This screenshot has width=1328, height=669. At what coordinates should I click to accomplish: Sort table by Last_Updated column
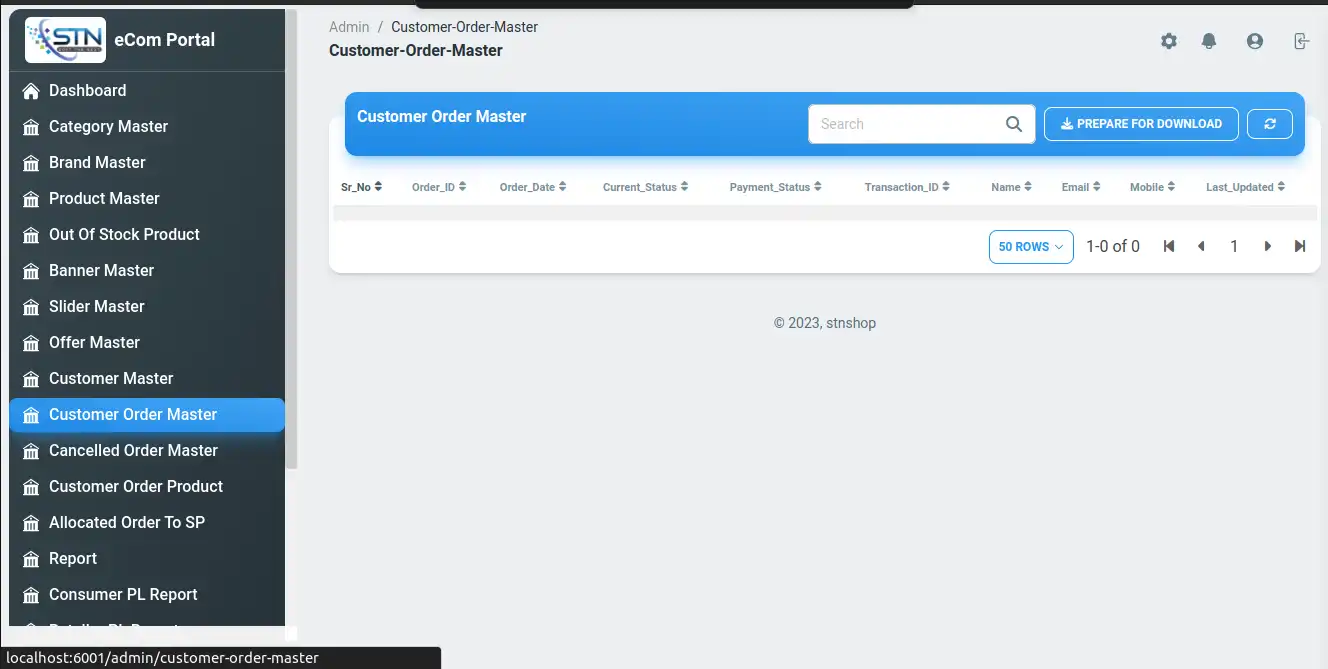[1244, 187]
